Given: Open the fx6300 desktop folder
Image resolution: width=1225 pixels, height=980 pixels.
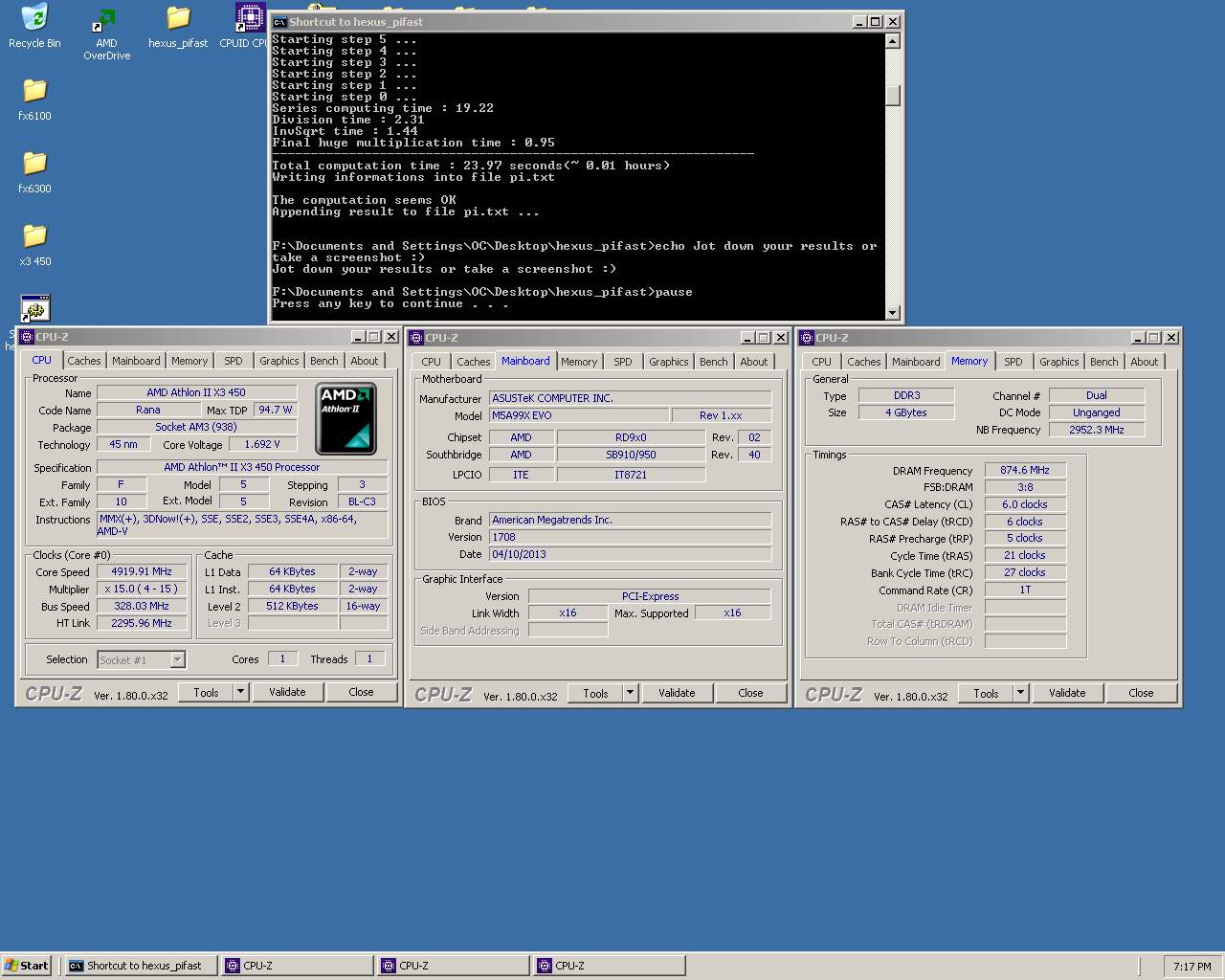Looking at the screenshot, I should point(34,172).
